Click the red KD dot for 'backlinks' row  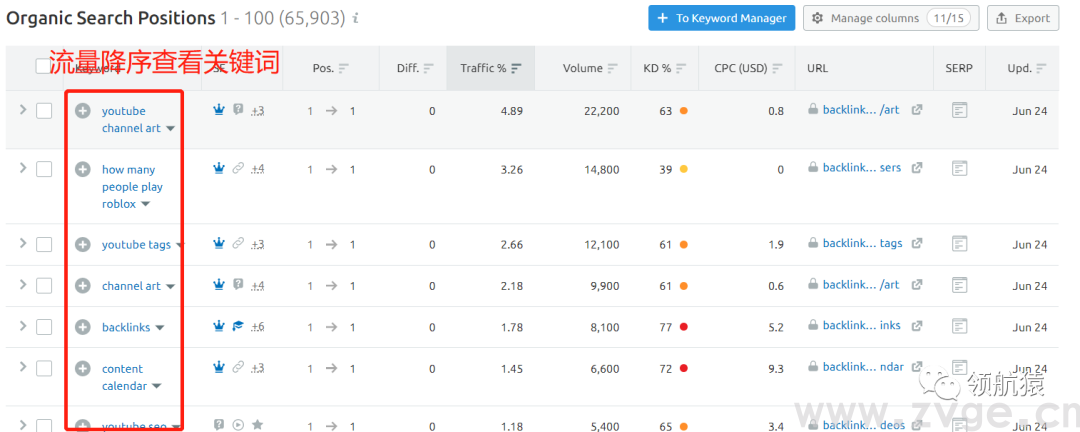coord(684,327)
